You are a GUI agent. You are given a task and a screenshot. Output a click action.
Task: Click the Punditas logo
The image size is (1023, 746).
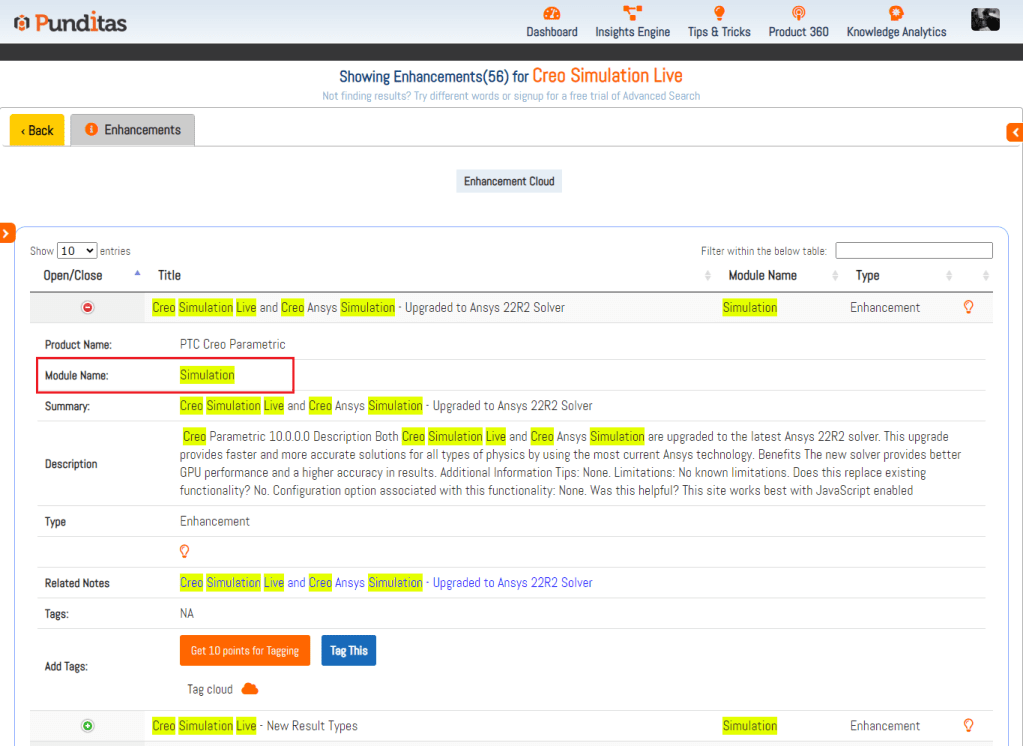coord(70,21)
